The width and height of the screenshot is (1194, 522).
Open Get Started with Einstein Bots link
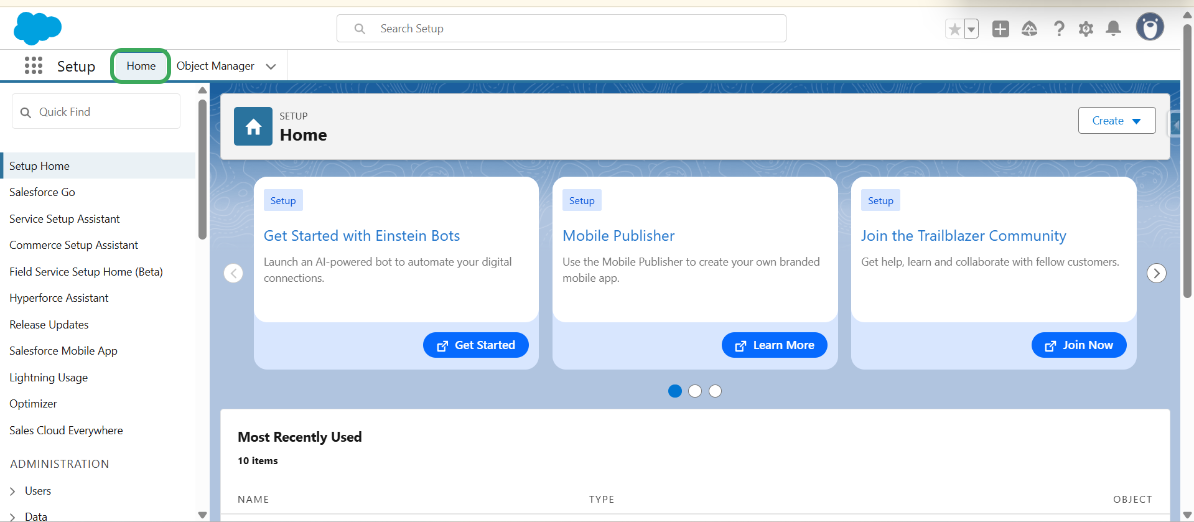[362, 236]
